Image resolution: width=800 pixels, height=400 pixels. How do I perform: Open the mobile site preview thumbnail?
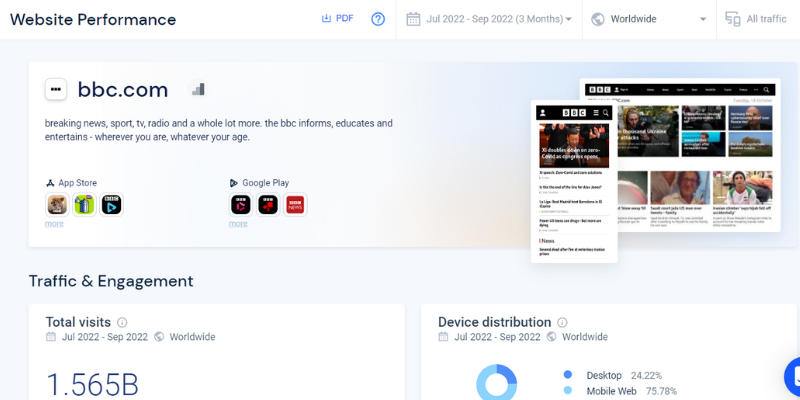click(x=574, y=182)
